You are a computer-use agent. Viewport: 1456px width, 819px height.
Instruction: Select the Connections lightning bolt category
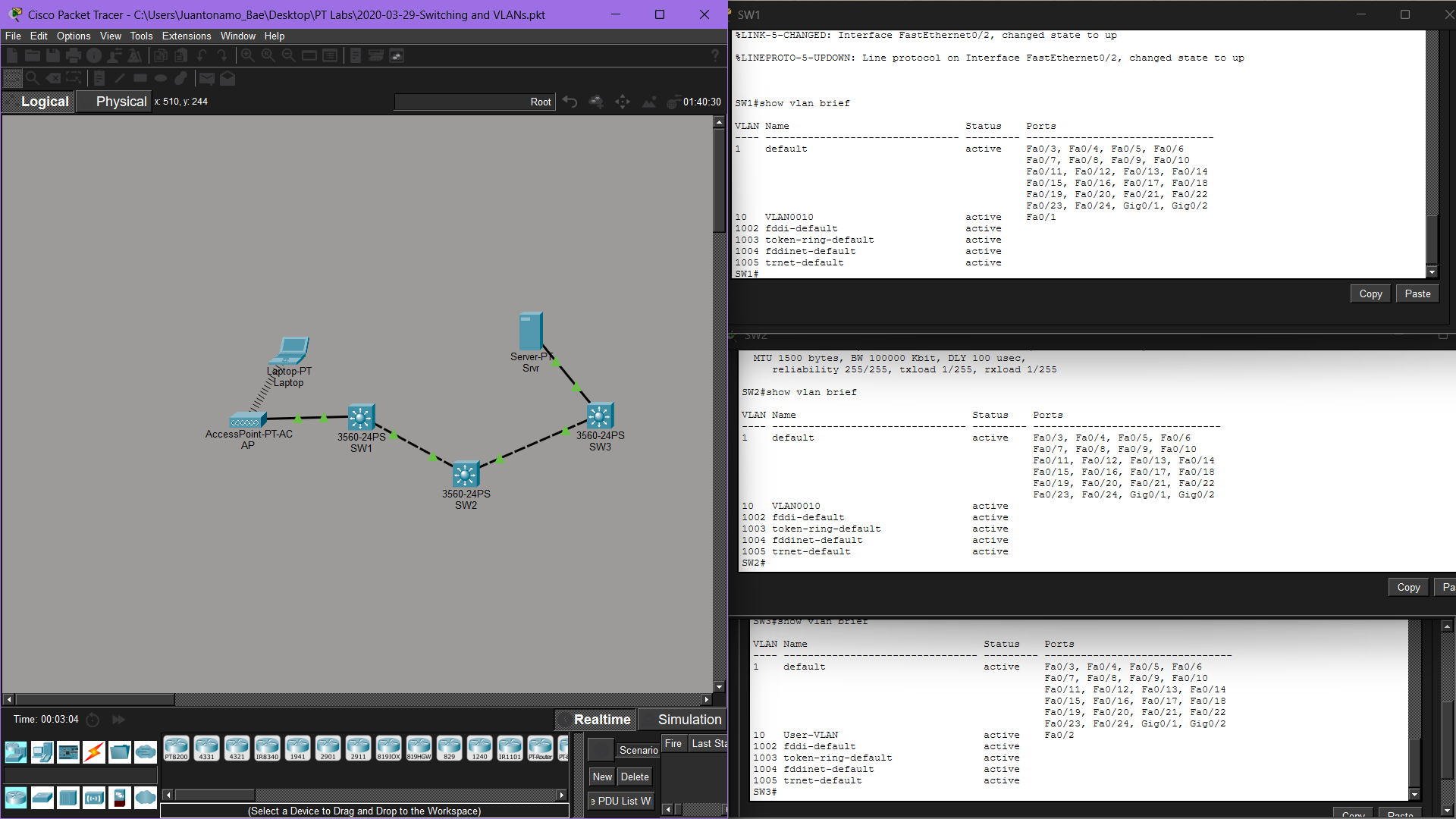click(94, 752)
